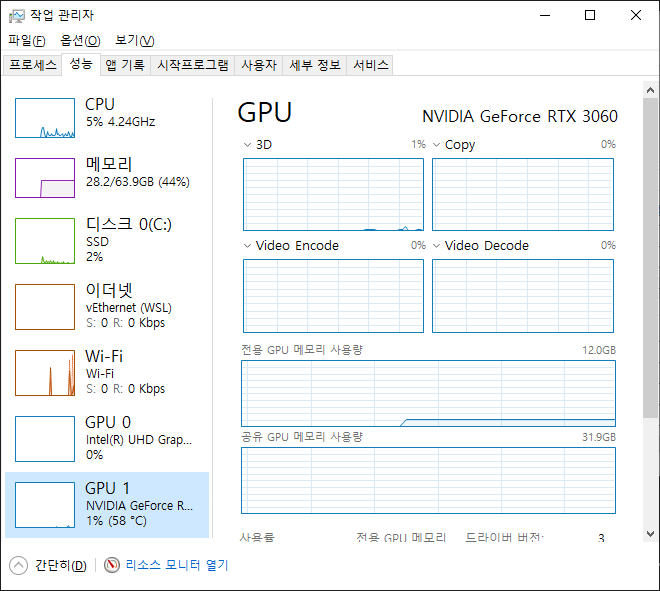Viewport: 660px width, 591px height.
Task: Minimize the 작업 관리자 window
Action: coord(545,16)
